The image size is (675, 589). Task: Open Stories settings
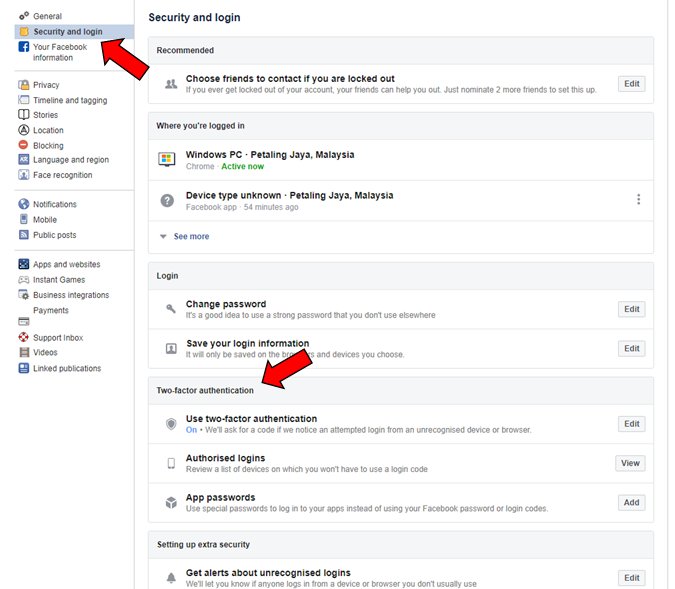(45, 115)
